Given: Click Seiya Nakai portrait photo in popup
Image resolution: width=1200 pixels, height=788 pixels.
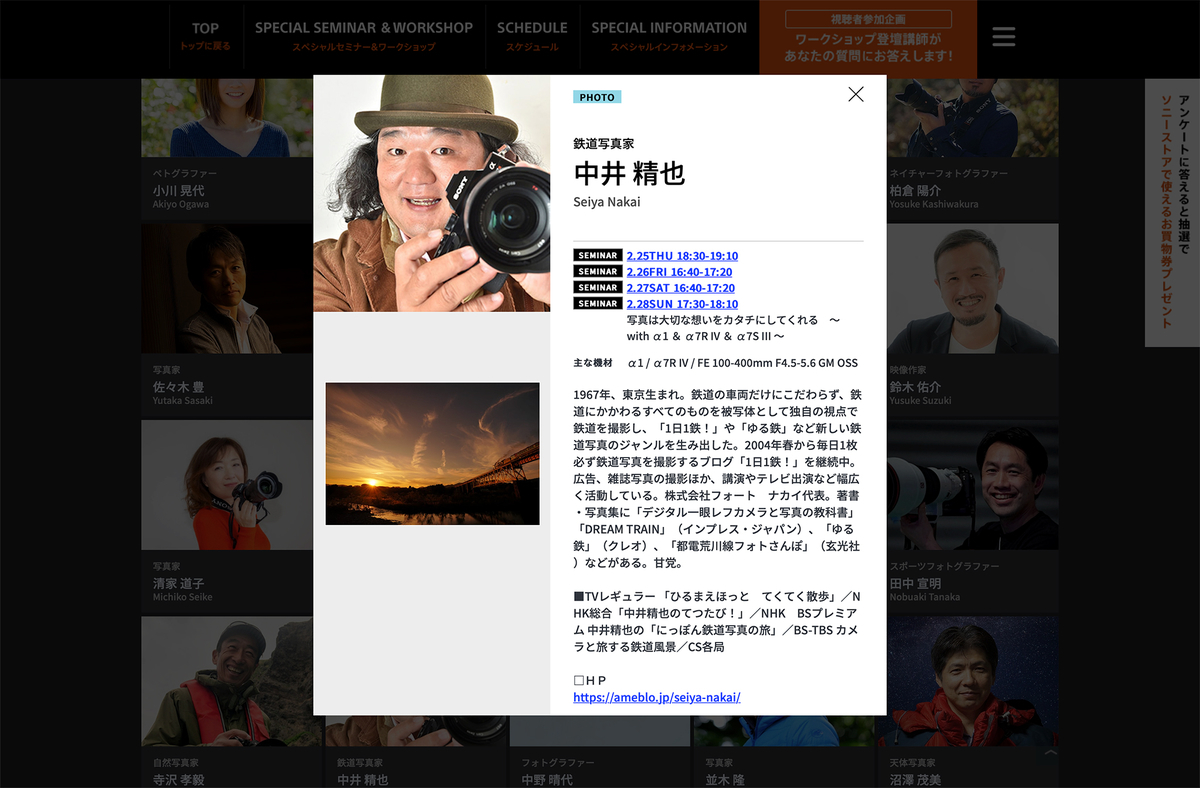Looking at the screenshot, I should (x=432, y=193).
